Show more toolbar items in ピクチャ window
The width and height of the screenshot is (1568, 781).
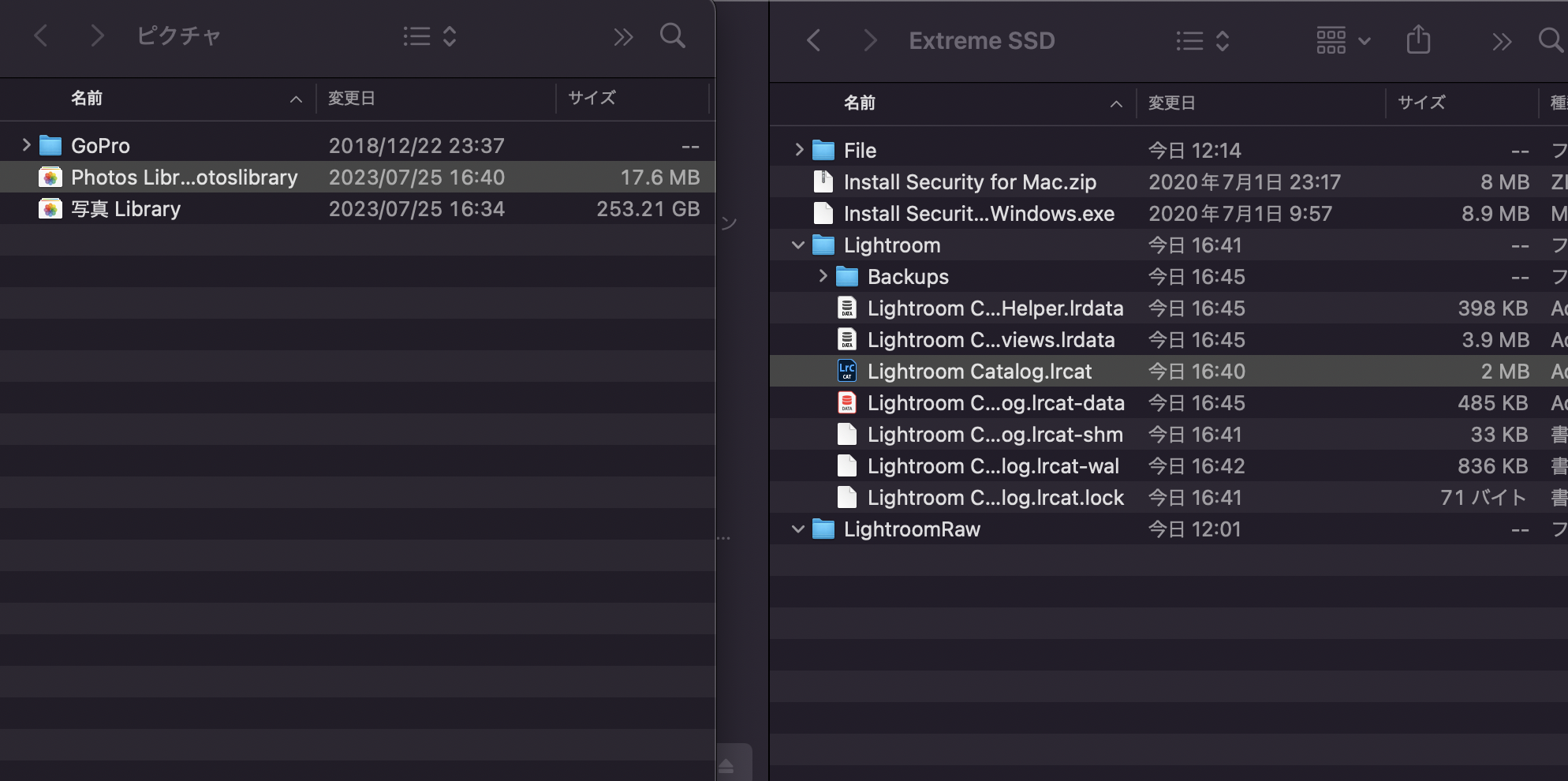(x=623, y=36)
